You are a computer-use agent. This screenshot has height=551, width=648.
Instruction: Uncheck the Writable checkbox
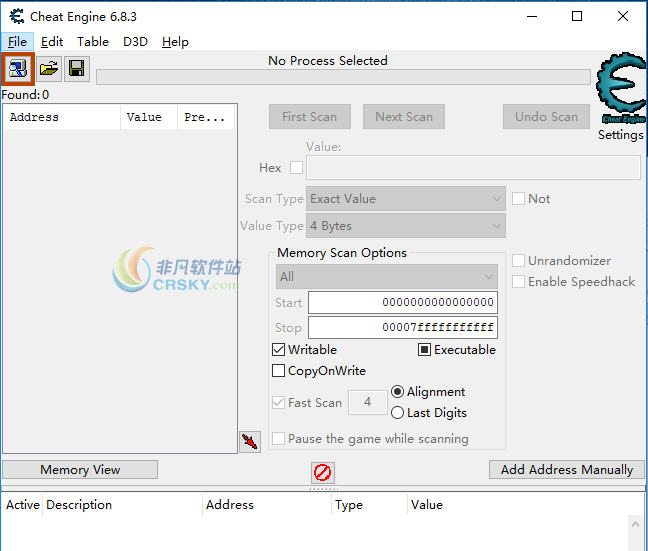pyautogui.click(x=279, y=350)
